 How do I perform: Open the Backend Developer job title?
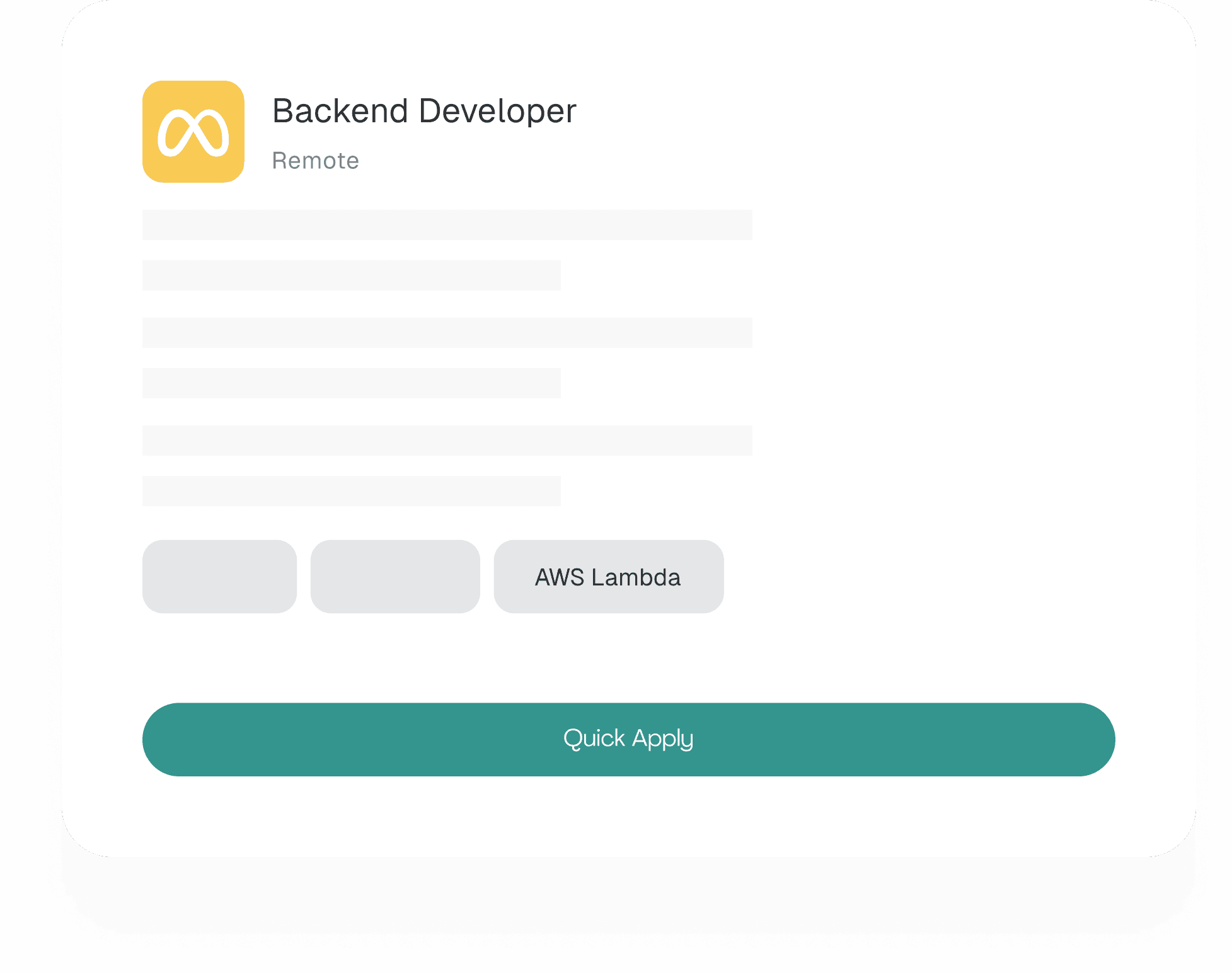click(x=423, y=111)
